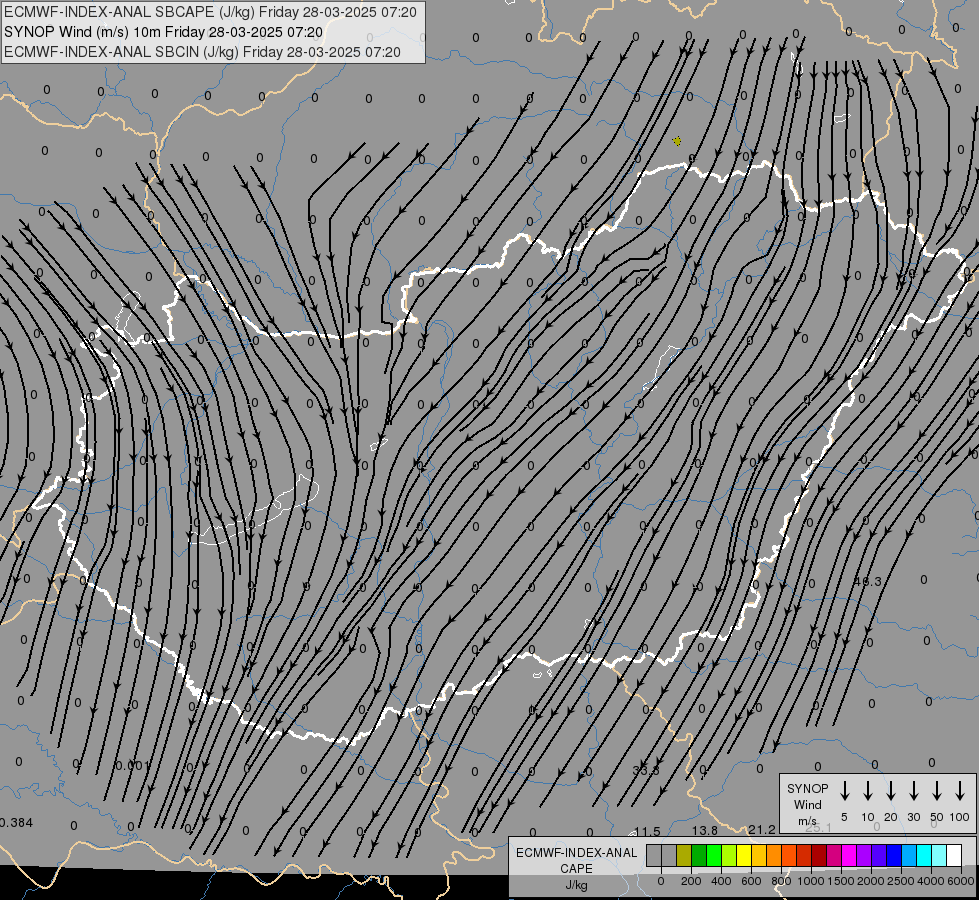Select the olive swatch in the CAPE legend
This screenshot has height=900, width=979.
(684, 855)
